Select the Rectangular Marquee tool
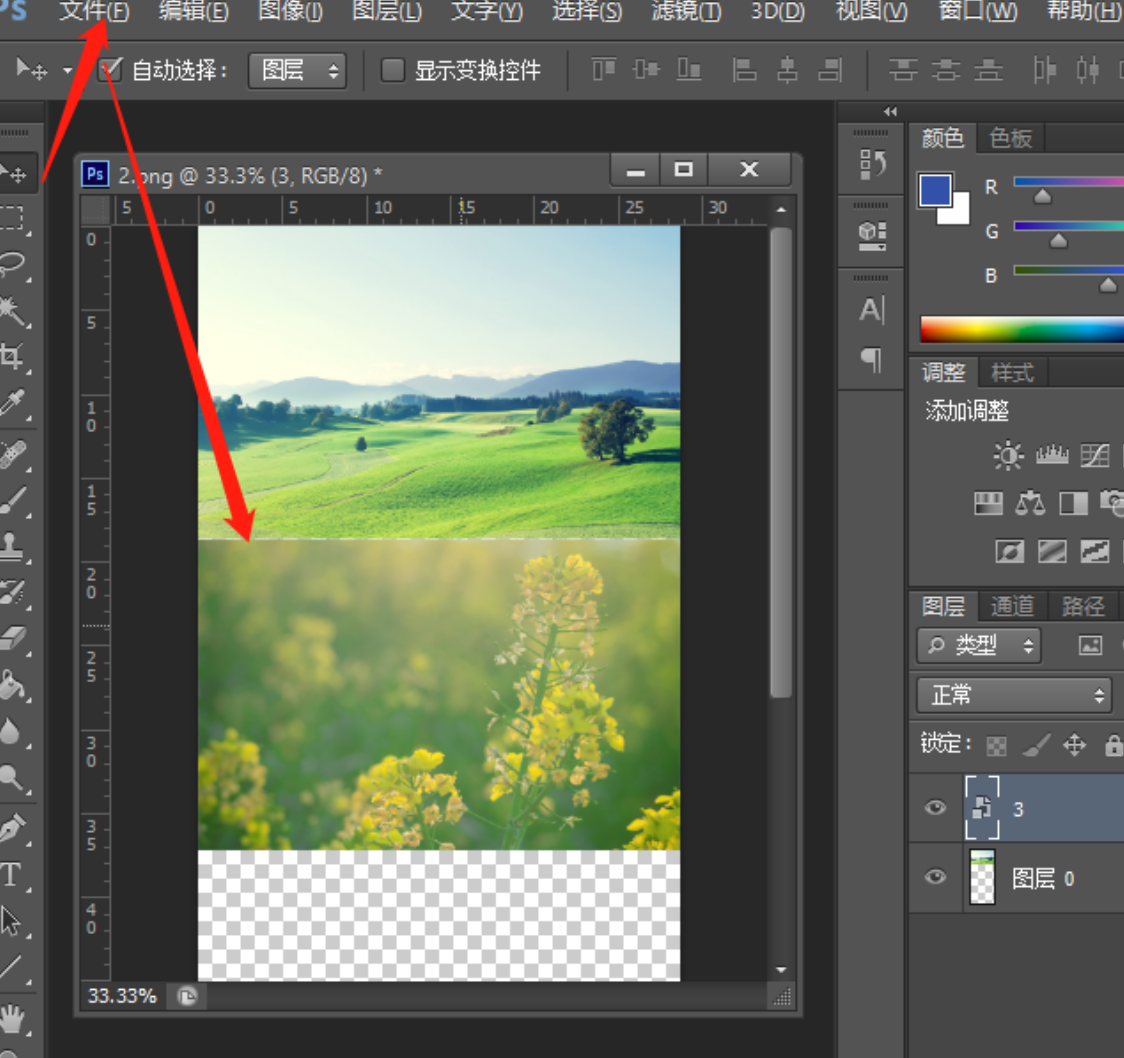1124x1058 pixels. [x=12, y=217]
